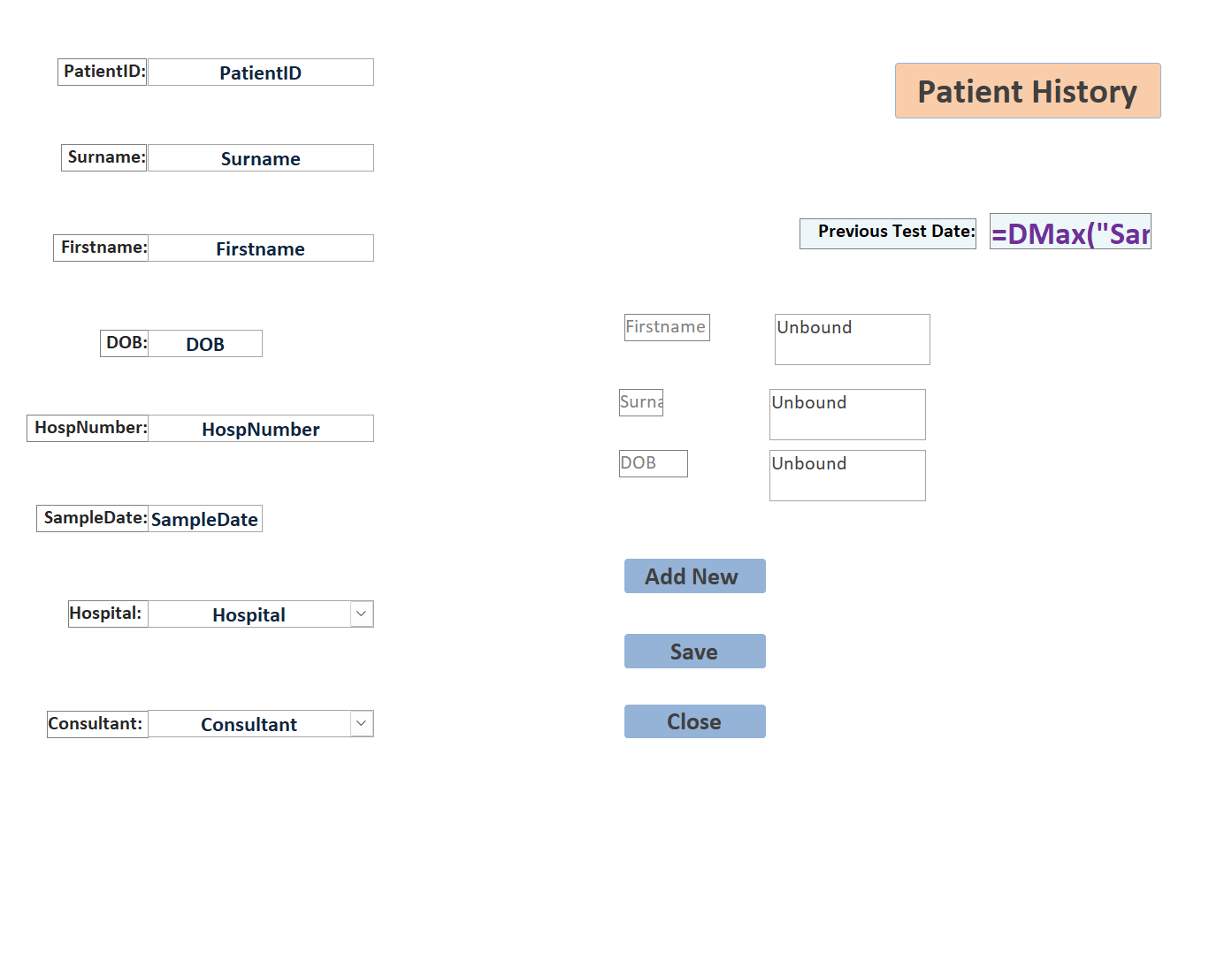
Task: Select the HospNumber label
Action: pos(88,429)
